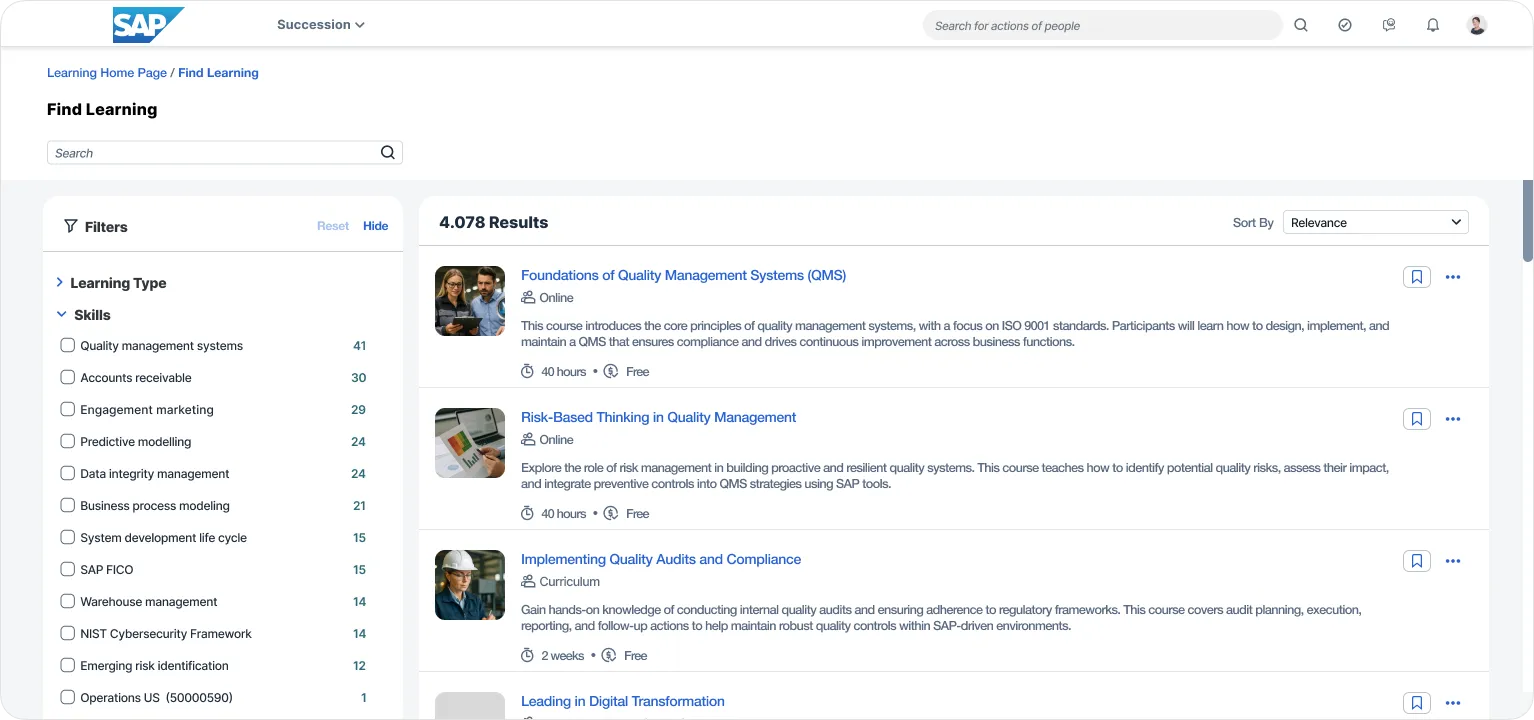Expand the Learning Type filter section
1534x720 pixels.
tap(60, 282)
